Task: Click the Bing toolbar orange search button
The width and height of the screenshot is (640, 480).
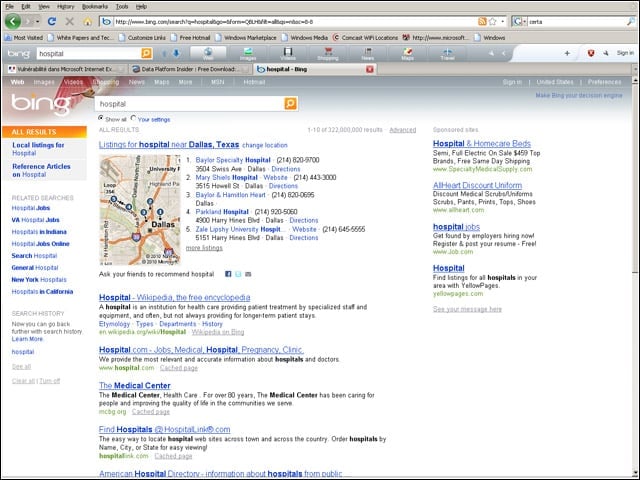Action: point(146,53)
